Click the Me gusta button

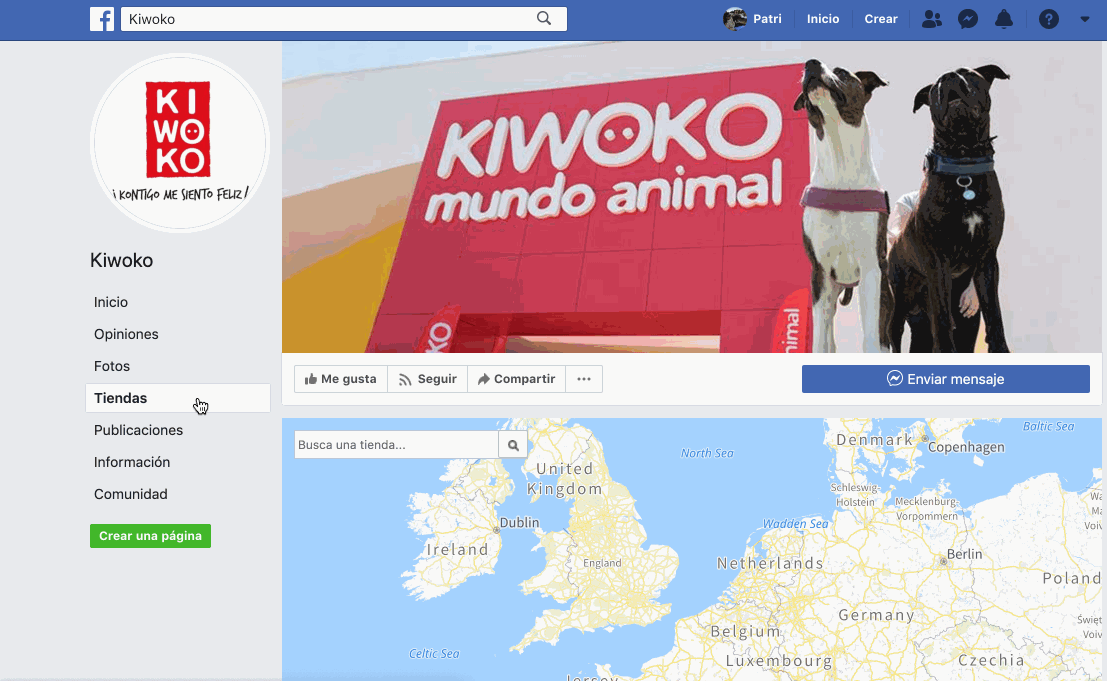pos(340,379)
